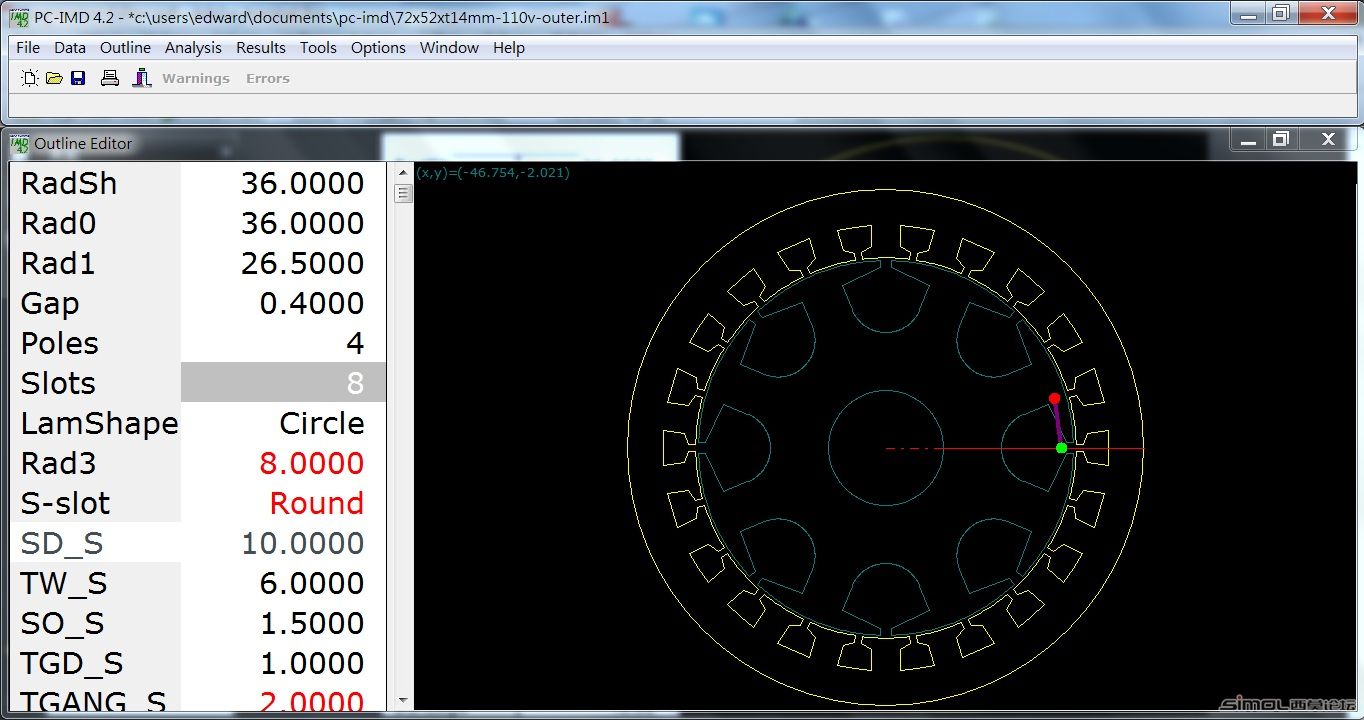Screen dimensions: 1364x720
Task: Click the red handle point on drawing
Action: coord(1054,398)
